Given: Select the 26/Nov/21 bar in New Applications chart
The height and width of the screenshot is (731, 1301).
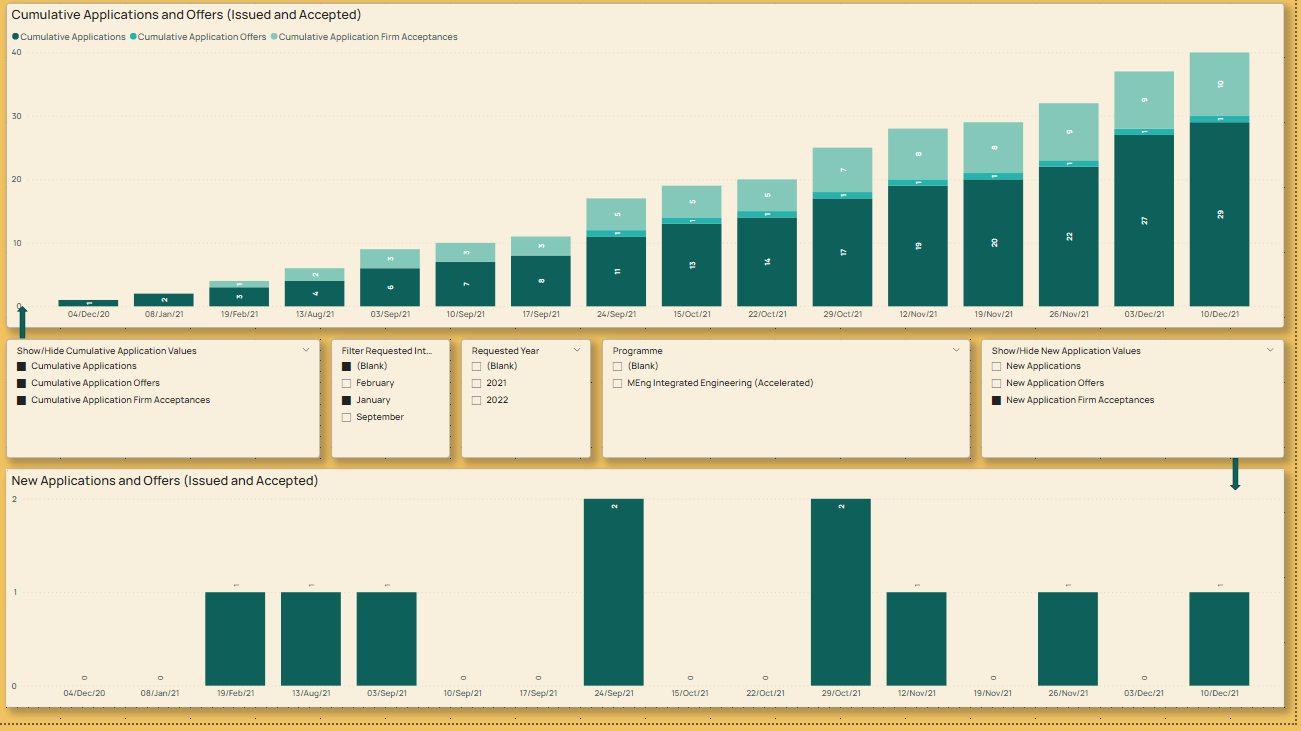Looking at the screenshot, I should pos(1068,639).
